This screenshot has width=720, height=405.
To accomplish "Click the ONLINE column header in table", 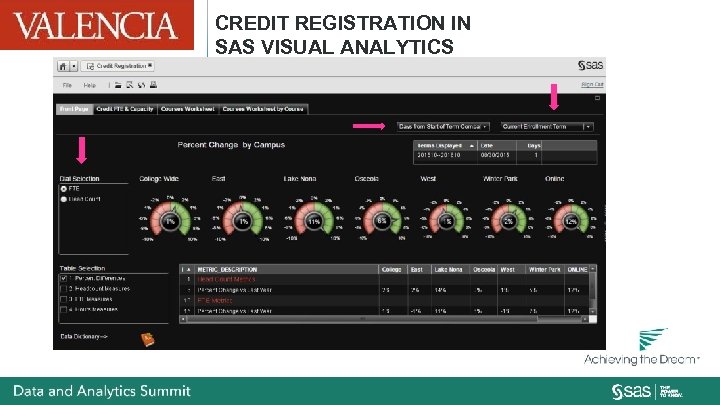I will [x=577, y=270].
